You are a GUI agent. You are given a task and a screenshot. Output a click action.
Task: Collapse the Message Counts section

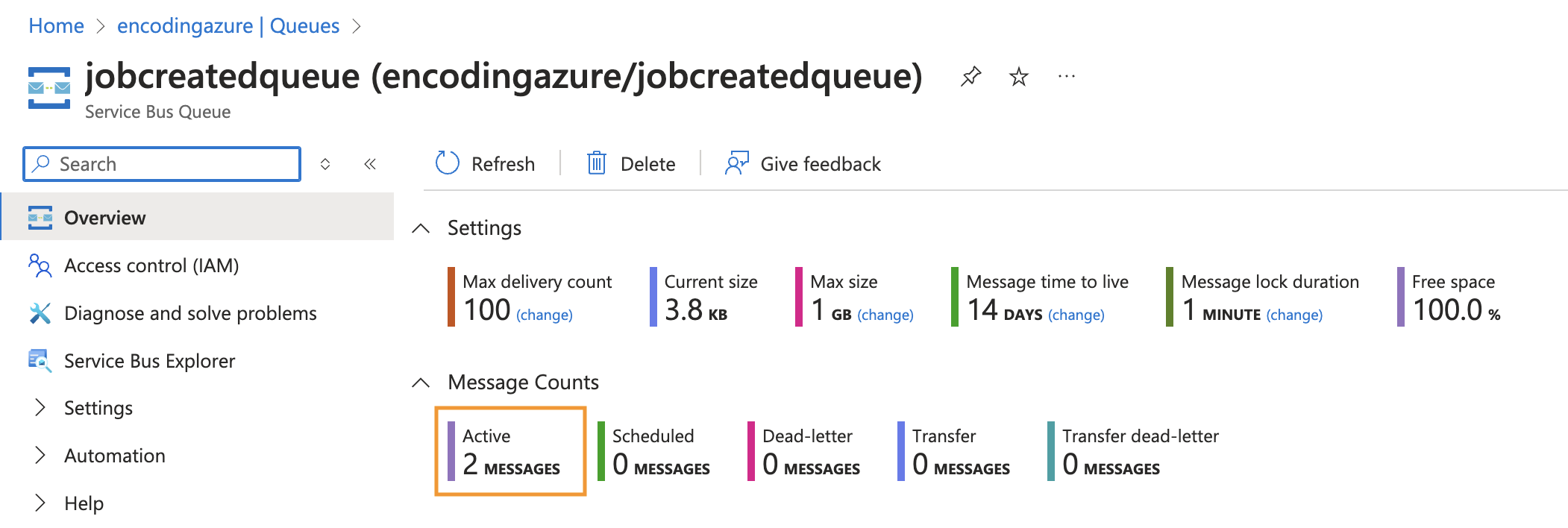(421, 383)
